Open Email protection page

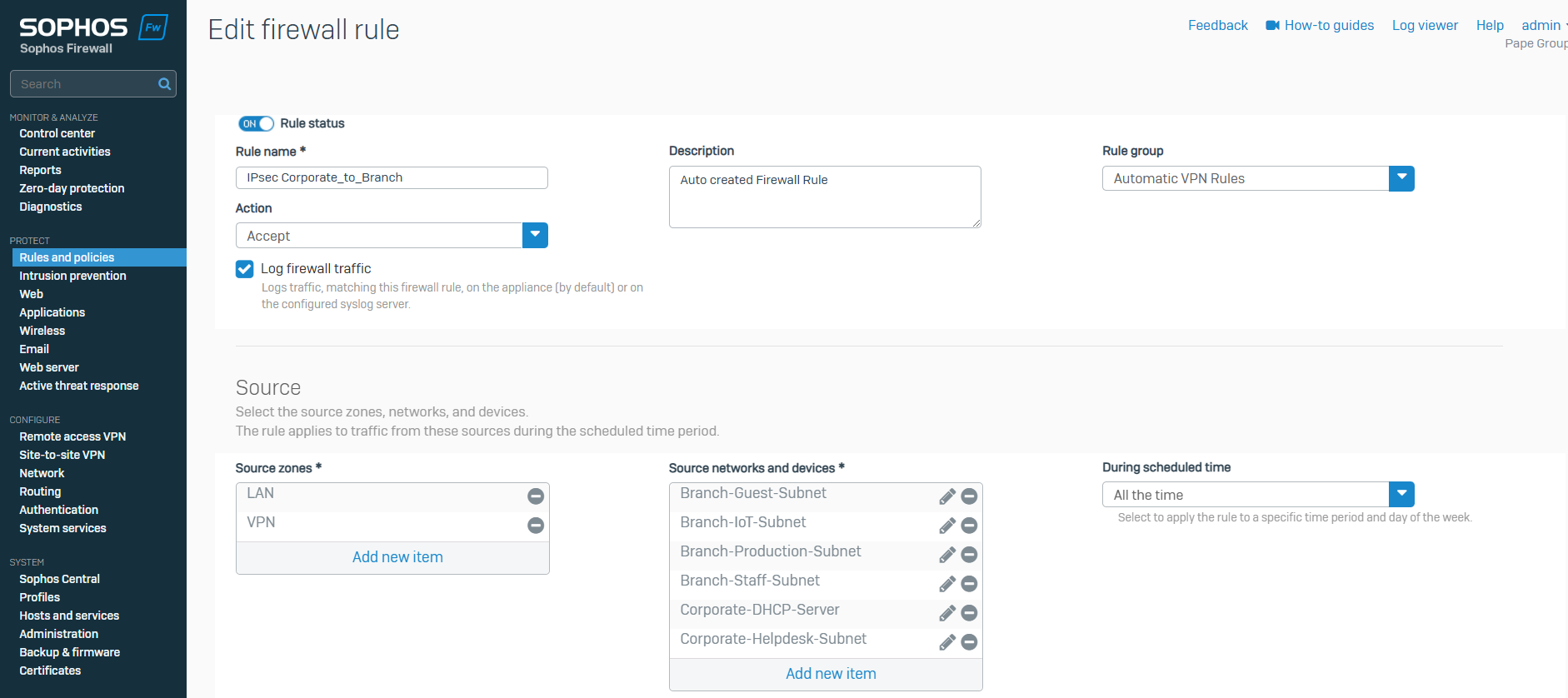coord(34,349)
